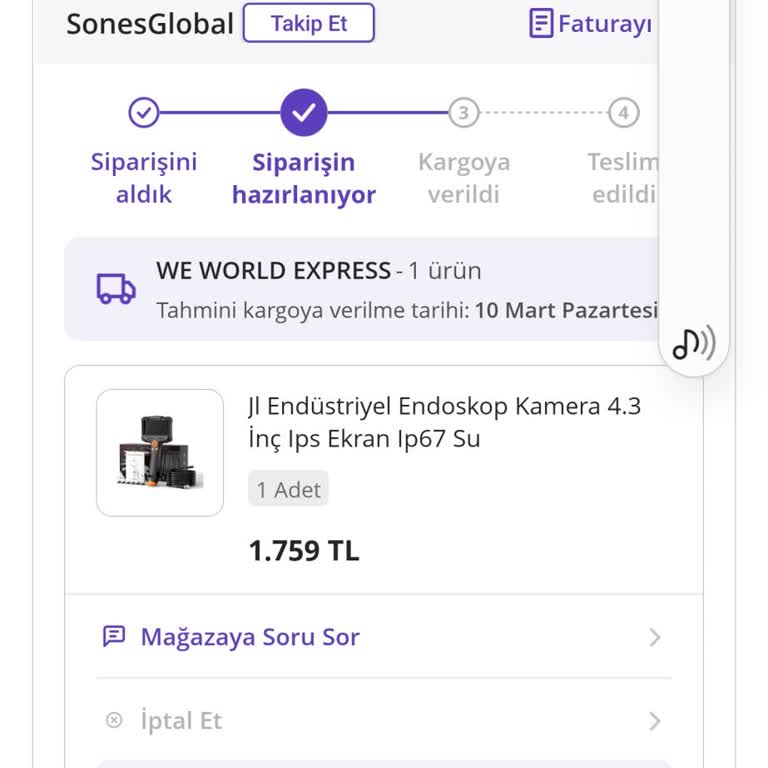Image resolution: width=768 pixels, height=768 pixels.
Task: Click the invoice document icon
Action: (541, 24)
